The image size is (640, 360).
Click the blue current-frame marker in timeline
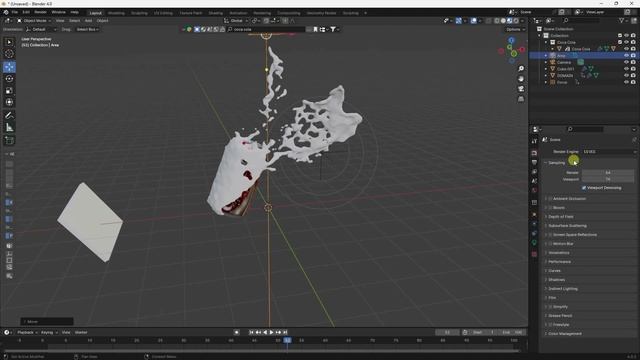pyautogui.click(x=288, y=340)
